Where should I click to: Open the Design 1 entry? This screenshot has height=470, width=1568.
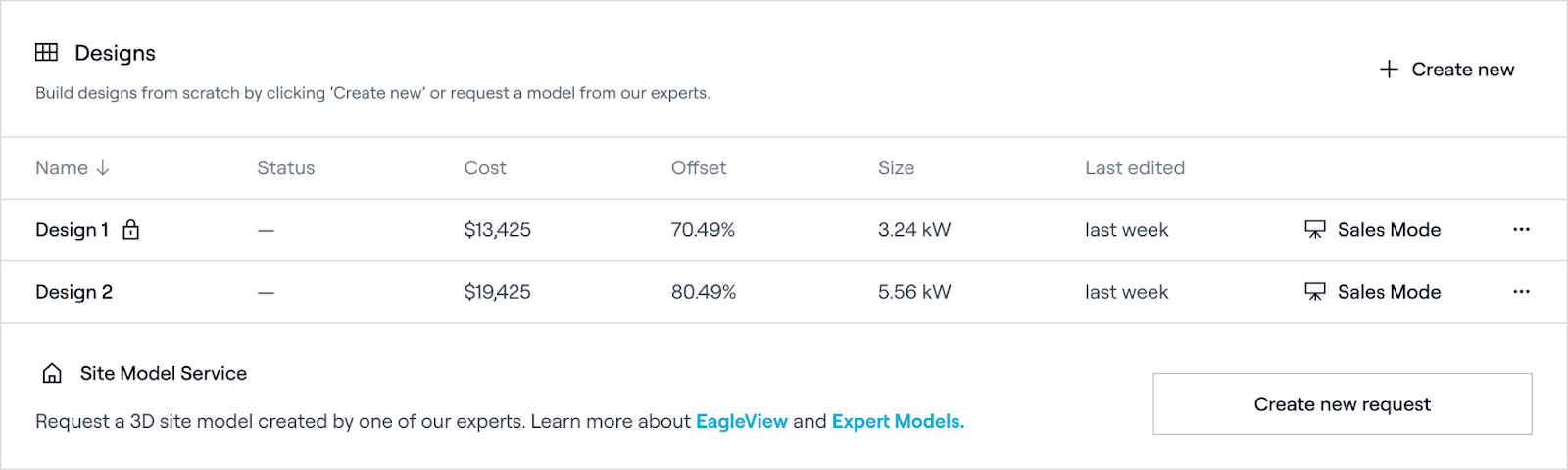tap(72, 230)
